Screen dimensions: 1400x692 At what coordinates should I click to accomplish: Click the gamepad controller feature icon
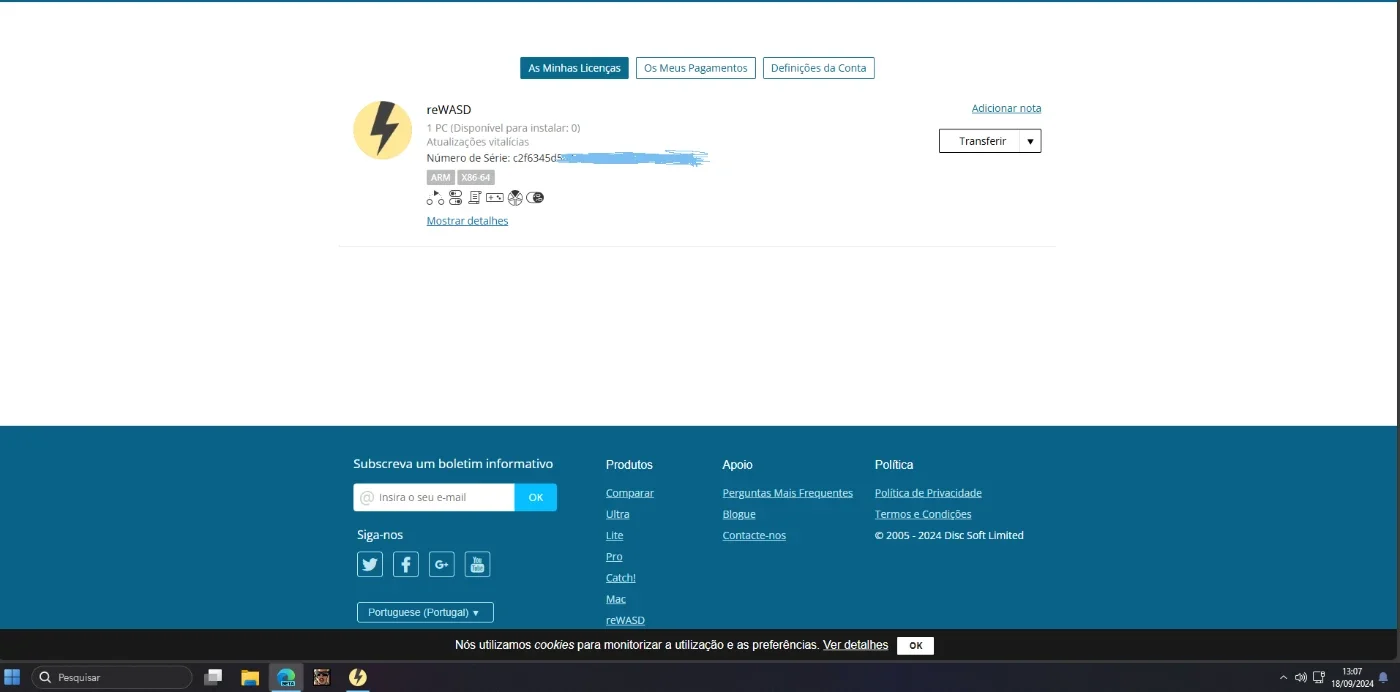point(495,197)
